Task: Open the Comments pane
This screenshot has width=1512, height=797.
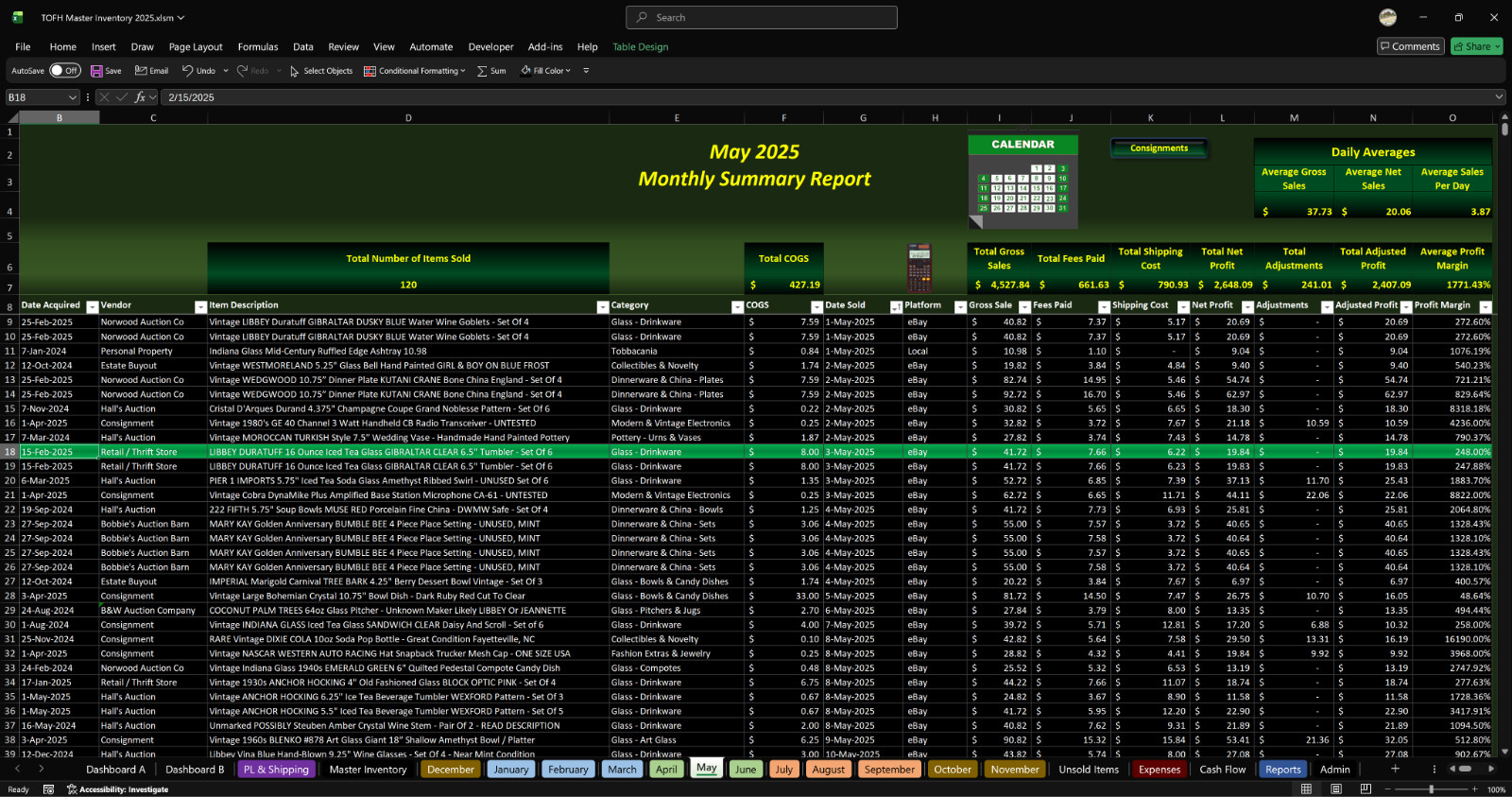Action: [x=1410, y=46]
